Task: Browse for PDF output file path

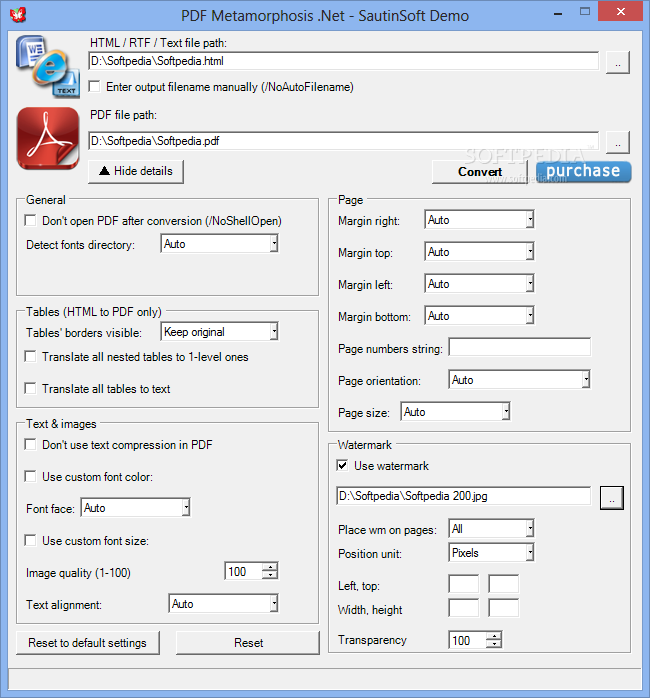Action: (618, 142)
